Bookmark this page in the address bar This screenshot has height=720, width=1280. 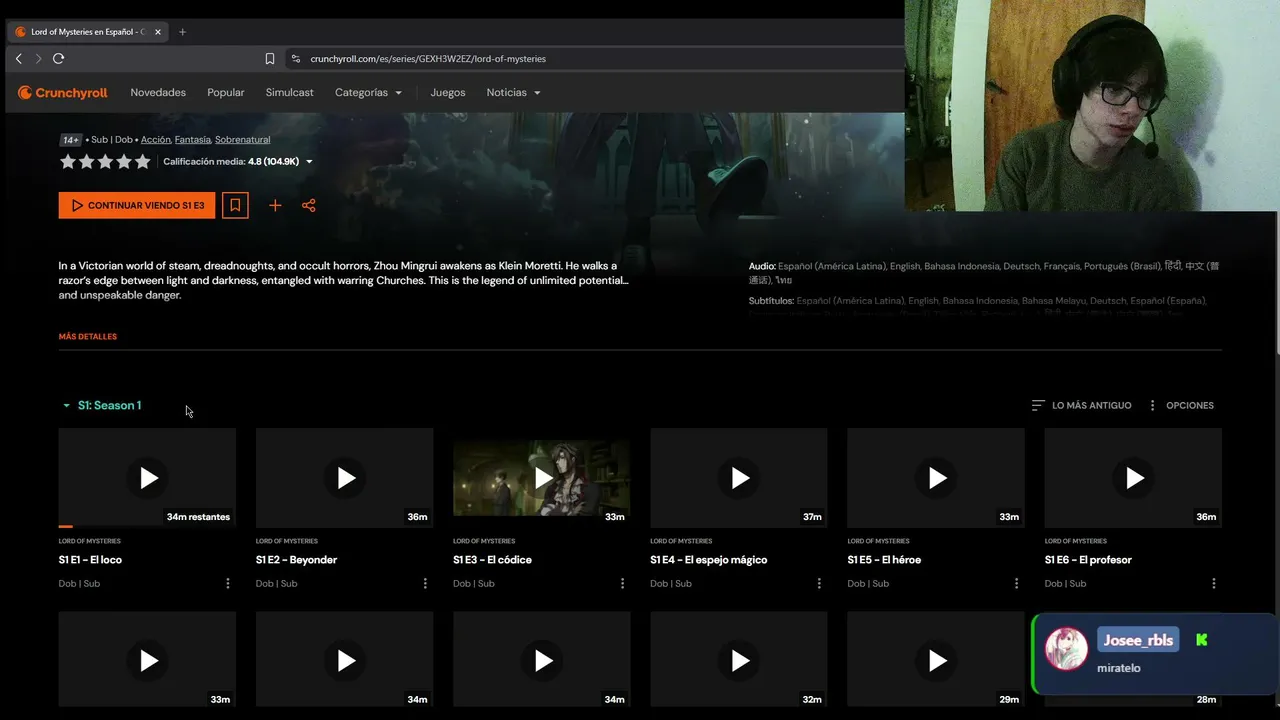270,59
